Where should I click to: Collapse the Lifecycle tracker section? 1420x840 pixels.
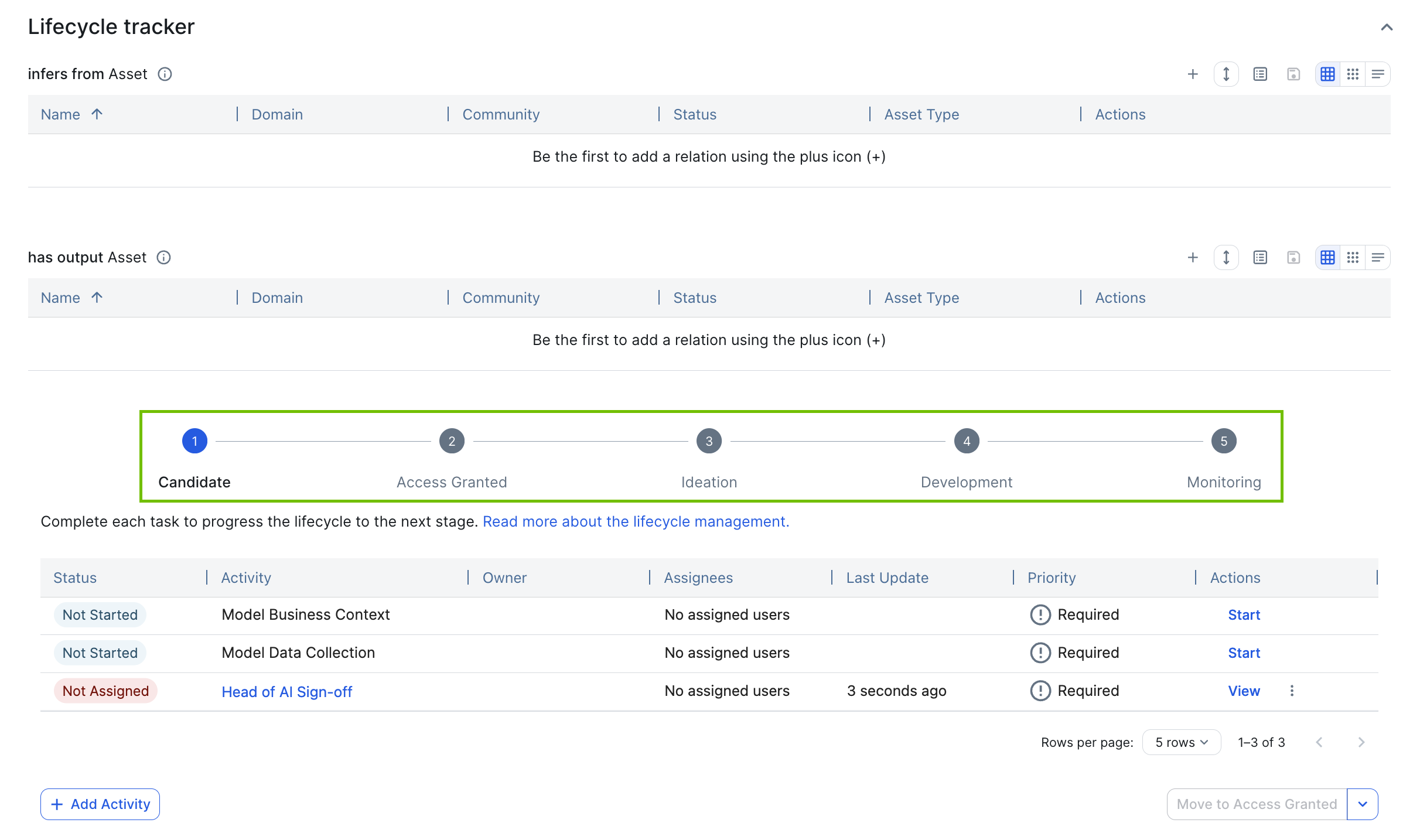click(x=1387, y=28)
